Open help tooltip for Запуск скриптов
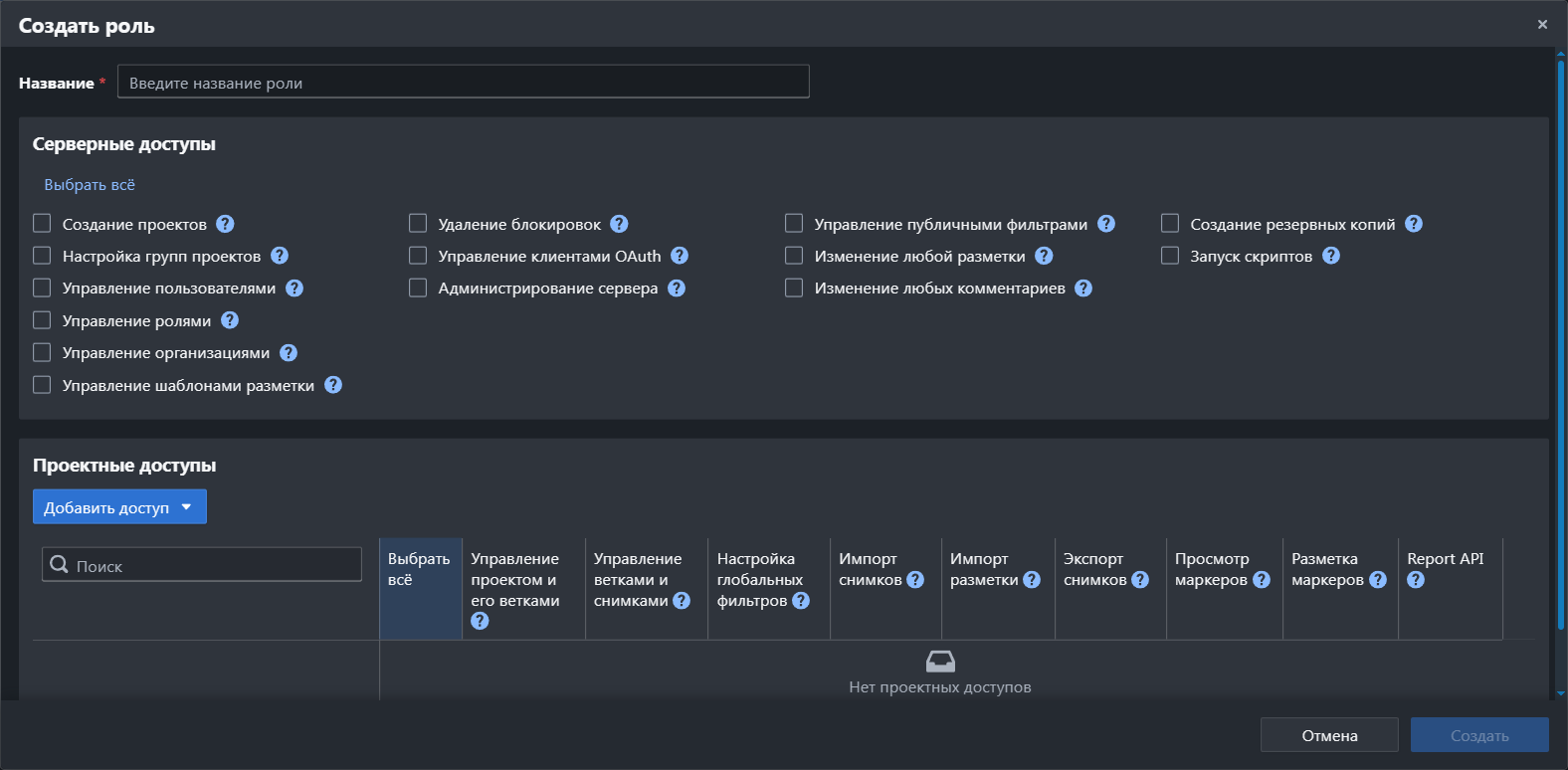This screenshot has width=1568, height=770. (1331, 256)
